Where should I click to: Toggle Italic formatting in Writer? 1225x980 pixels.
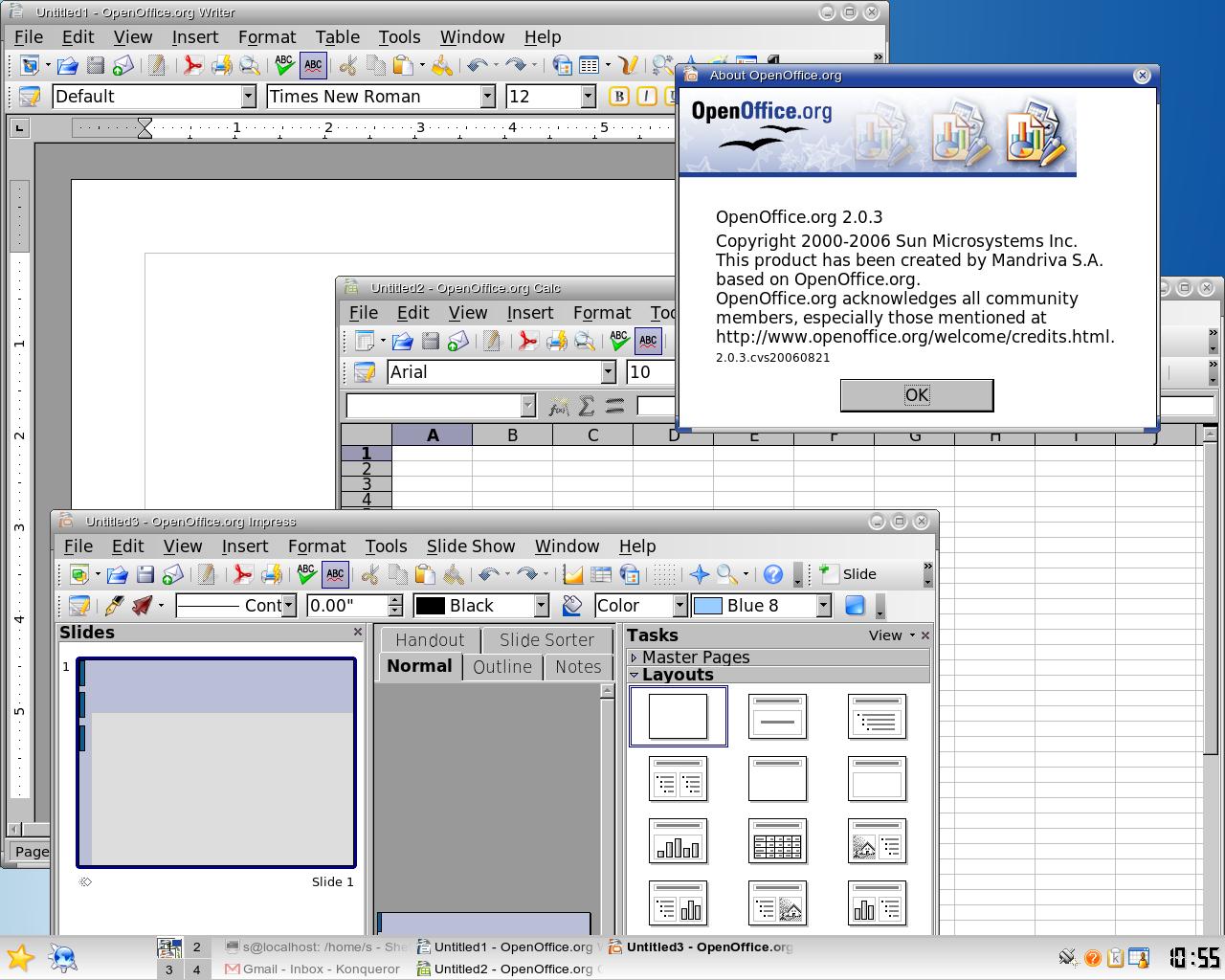(647, 96)
